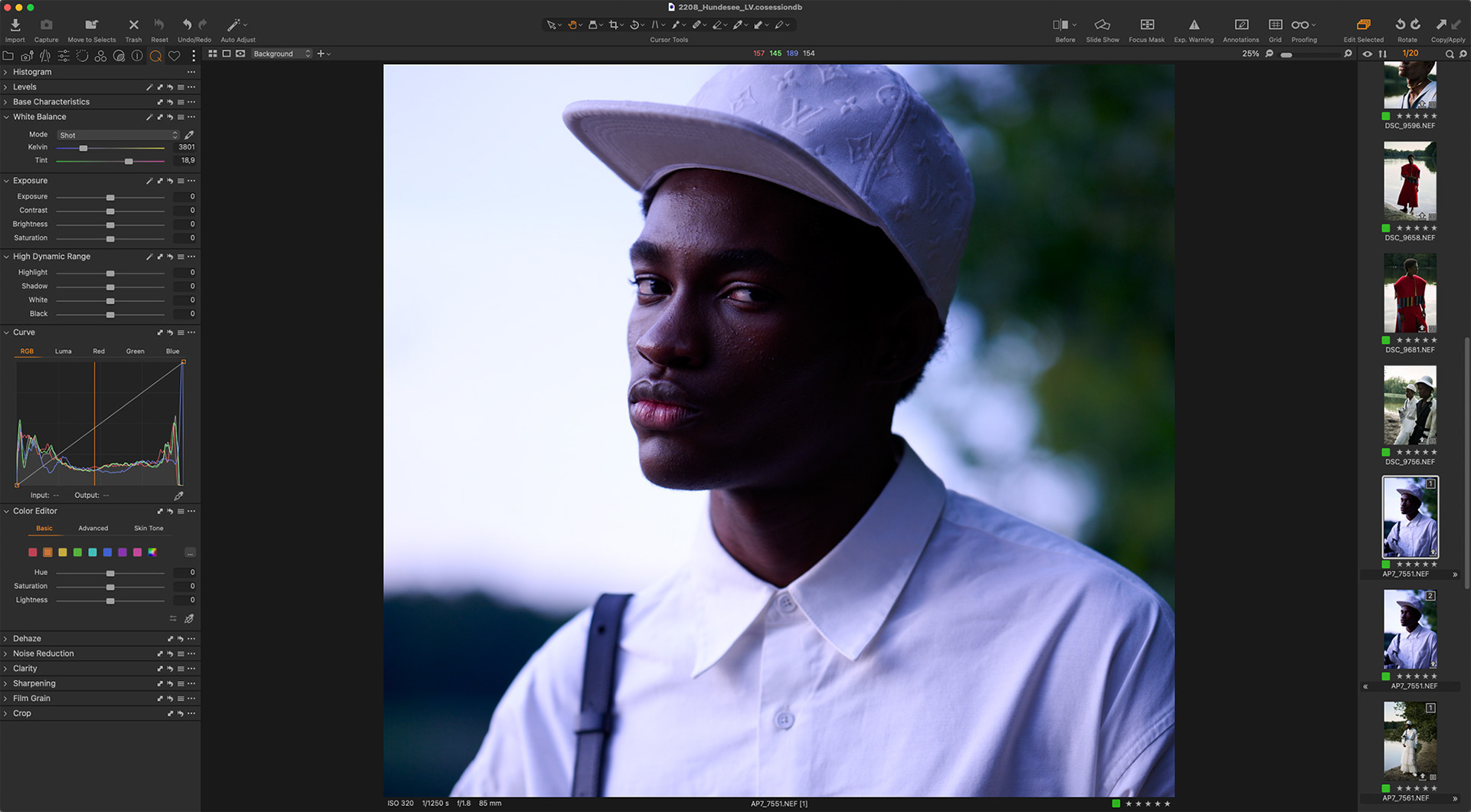Screen dimensions: 1471x812
Task: Click the Annotations toolbar icon
Action: coord(1241,25)
